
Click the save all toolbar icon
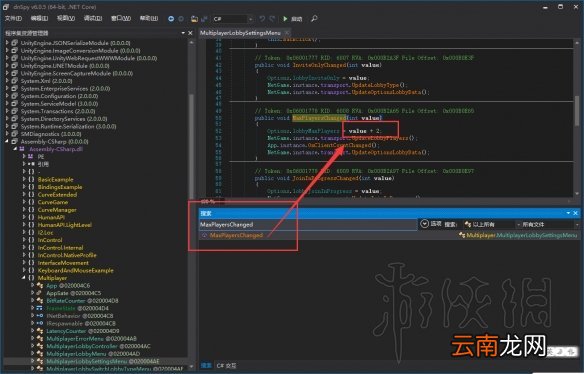tap(204, 19)
